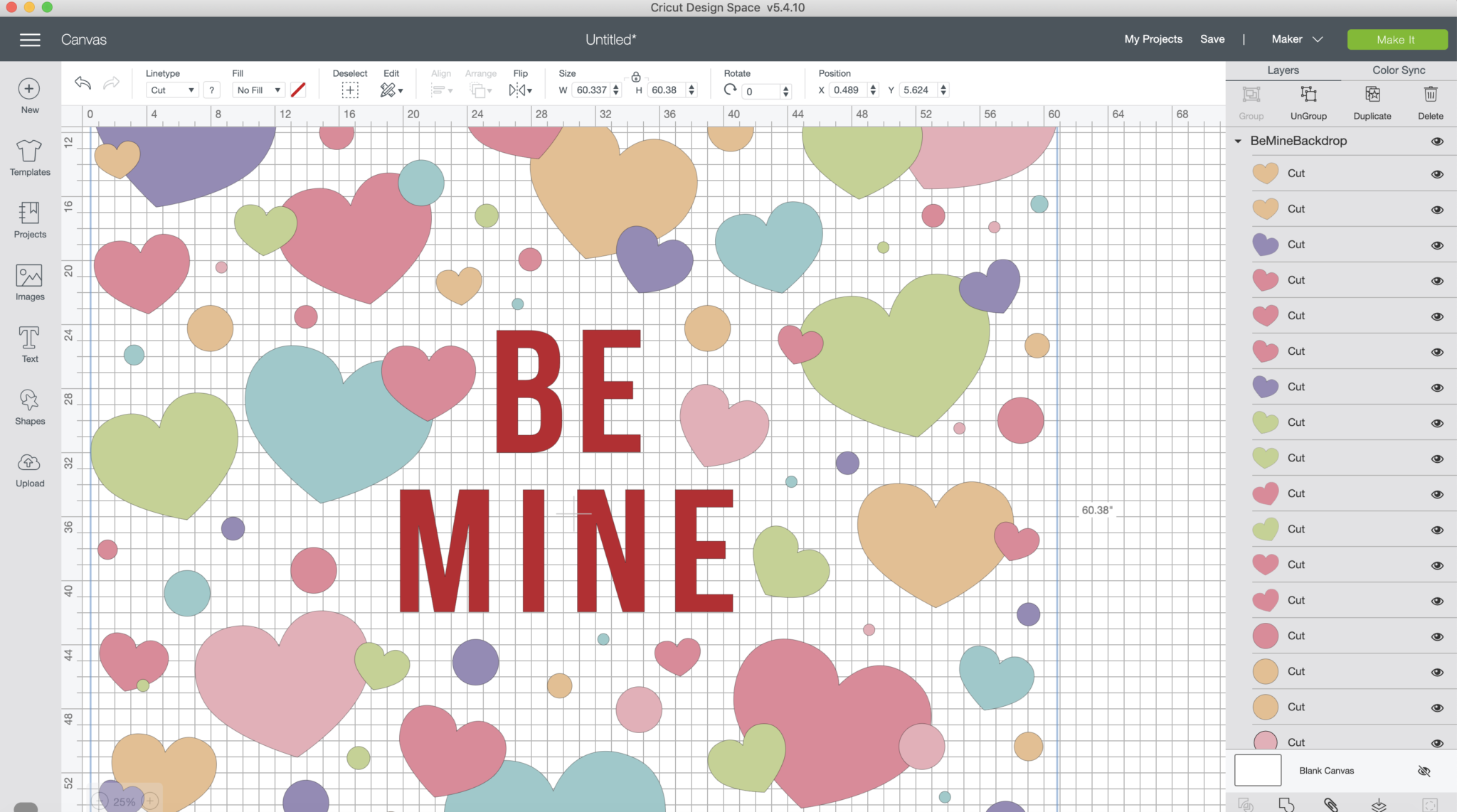Duplicate the selected layer
This screenshot has height=812, width=1457.
coord(1372,101)
